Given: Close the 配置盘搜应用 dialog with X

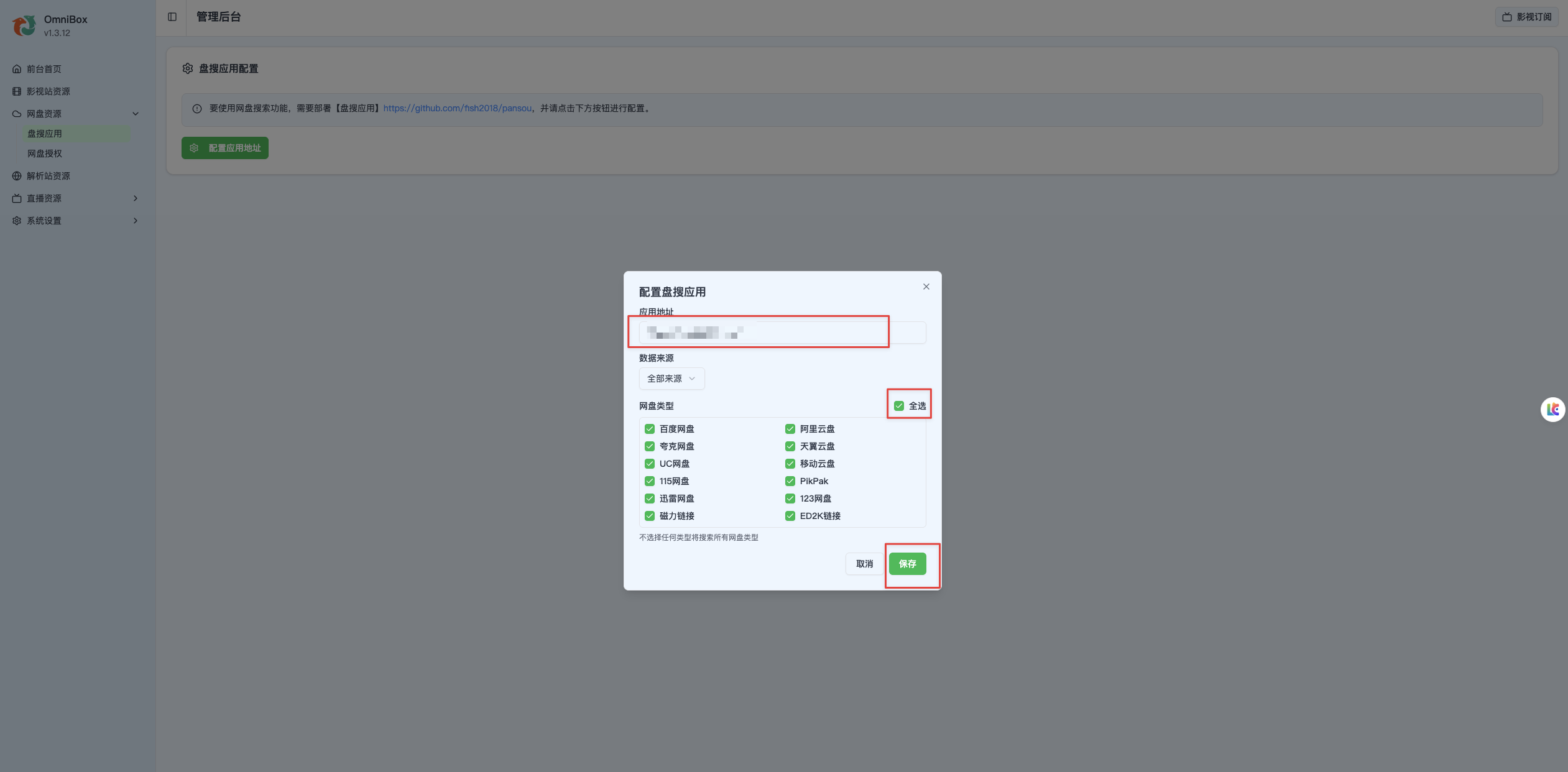Looking at the screenshot, I should 926,287.
